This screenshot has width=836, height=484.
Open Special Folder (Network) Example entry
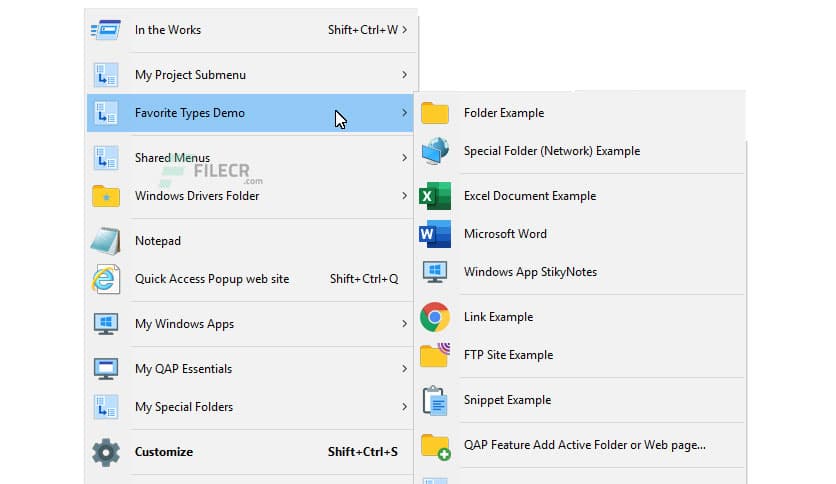coord(580,151)
